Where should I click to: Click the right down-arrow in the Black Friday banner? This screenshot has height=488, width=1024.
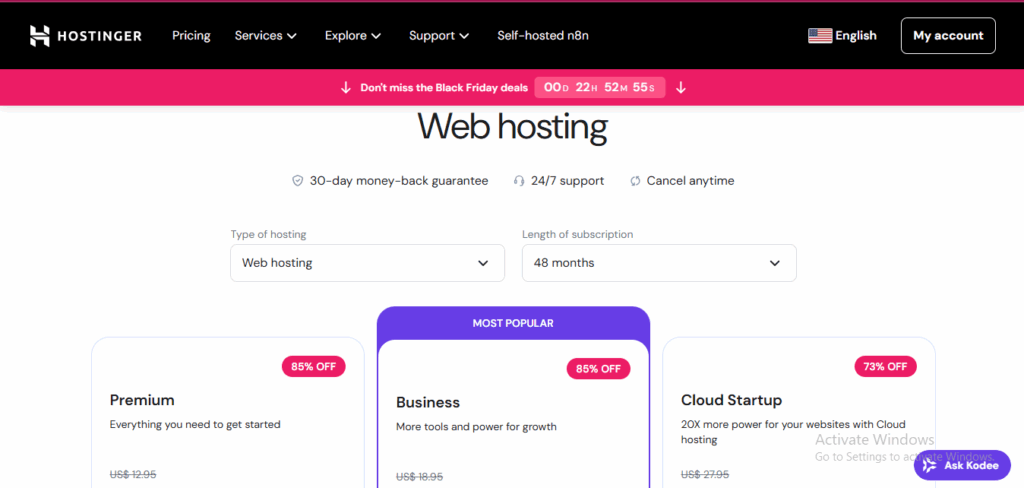[680, 88]
